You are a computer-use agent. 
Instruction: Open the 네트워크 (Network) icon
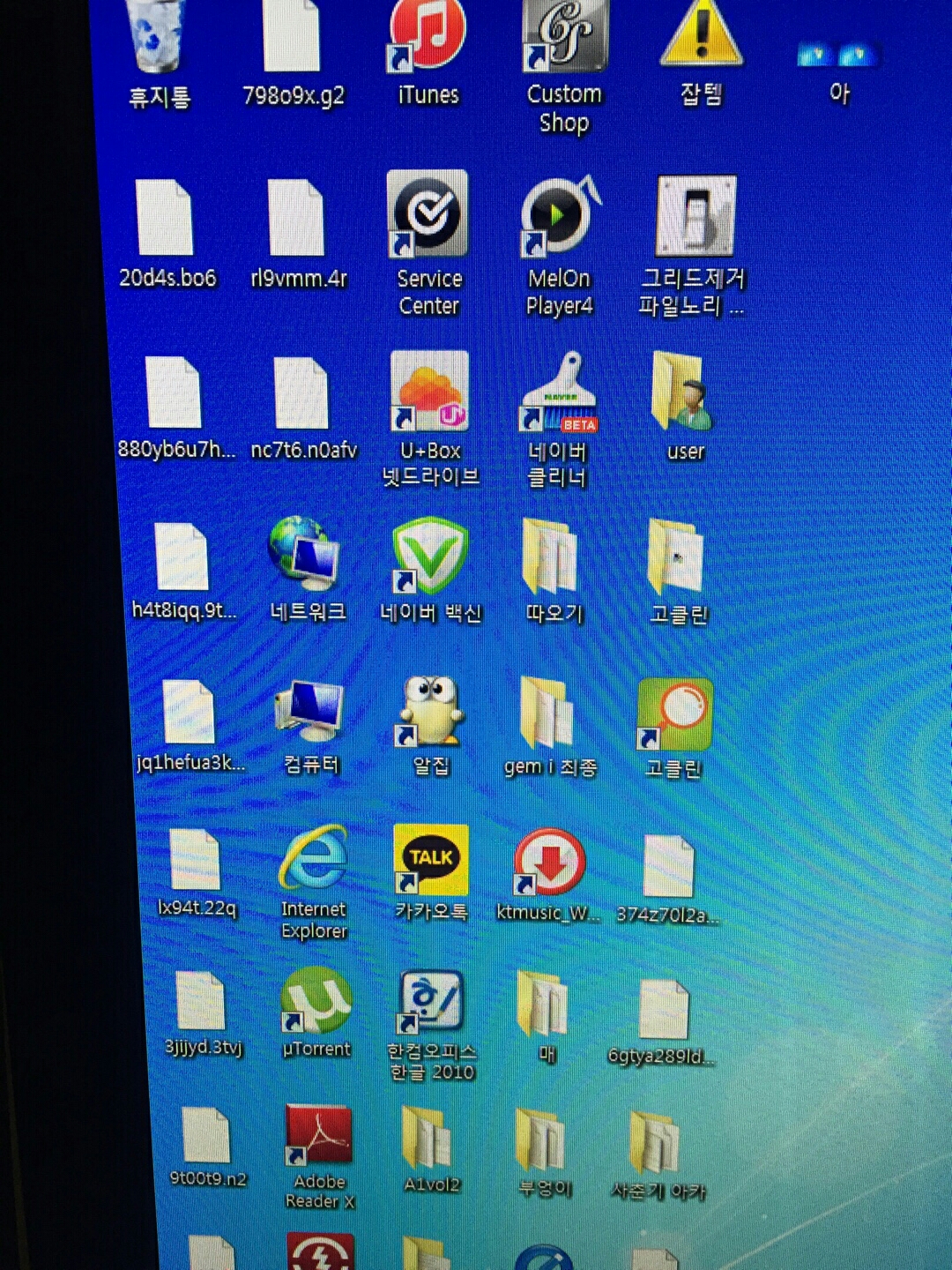305,556
